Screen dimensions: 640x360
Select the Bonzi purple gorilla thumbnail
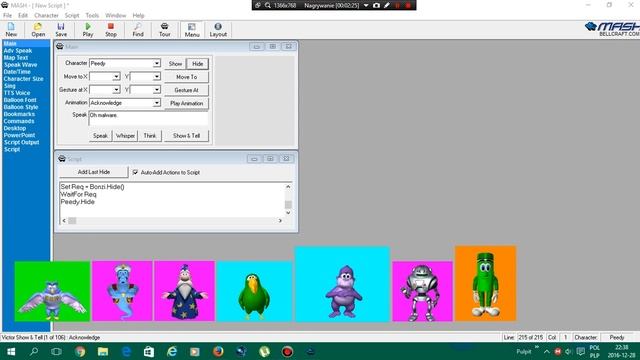342,284
